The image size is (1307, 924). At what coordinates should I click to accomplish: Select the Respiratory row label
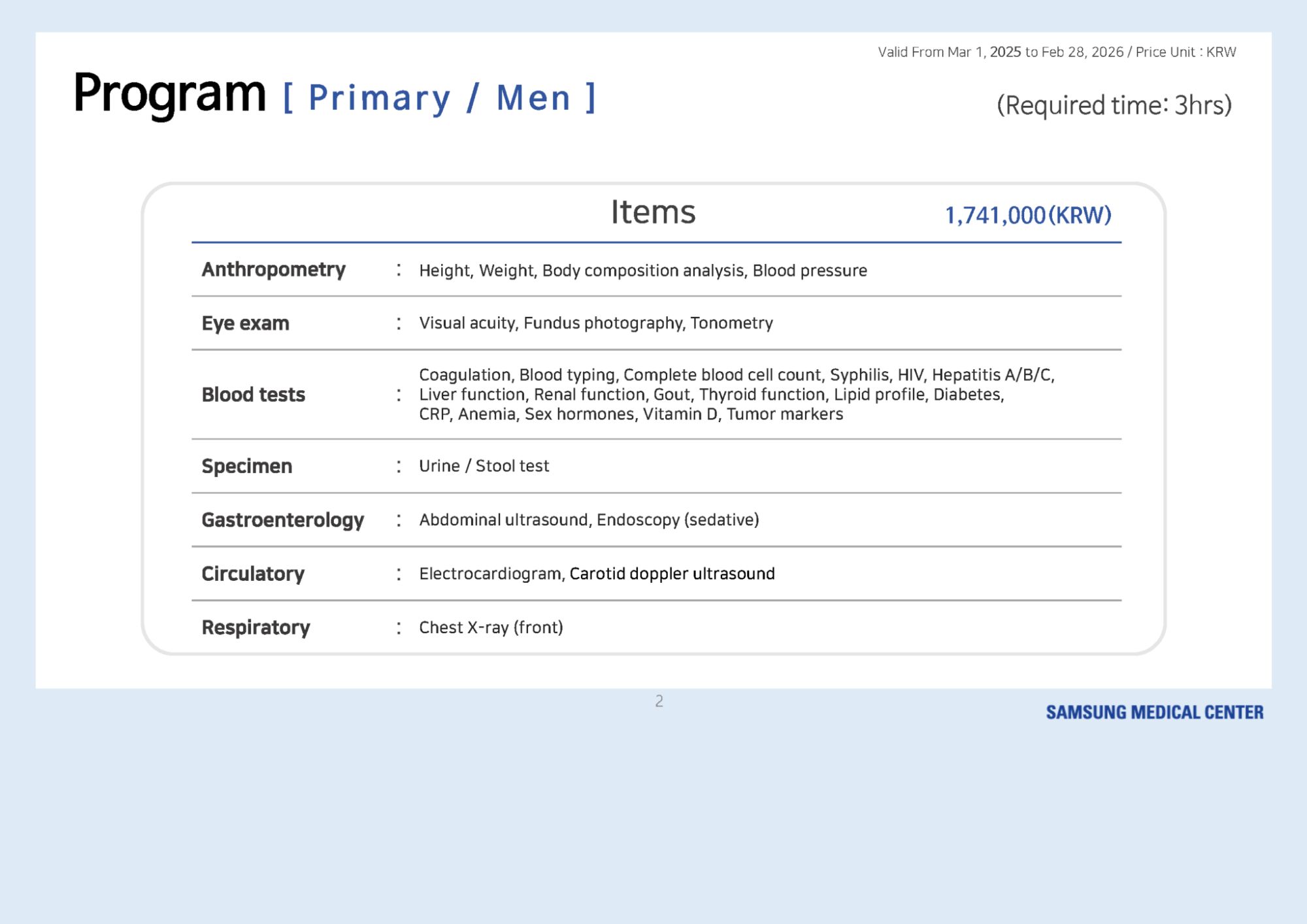coord(256,627)
